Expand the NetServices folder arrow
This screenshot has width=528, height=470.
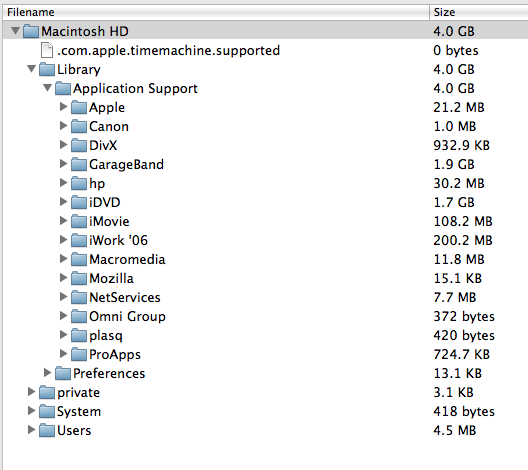(x=63, y=297)
